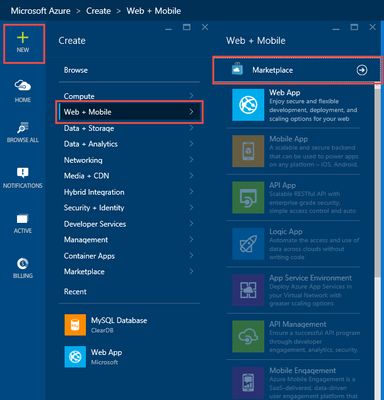Click the Create breadcrumb link
This screenshot has height=400, width=384.
[x=98, y=11]
